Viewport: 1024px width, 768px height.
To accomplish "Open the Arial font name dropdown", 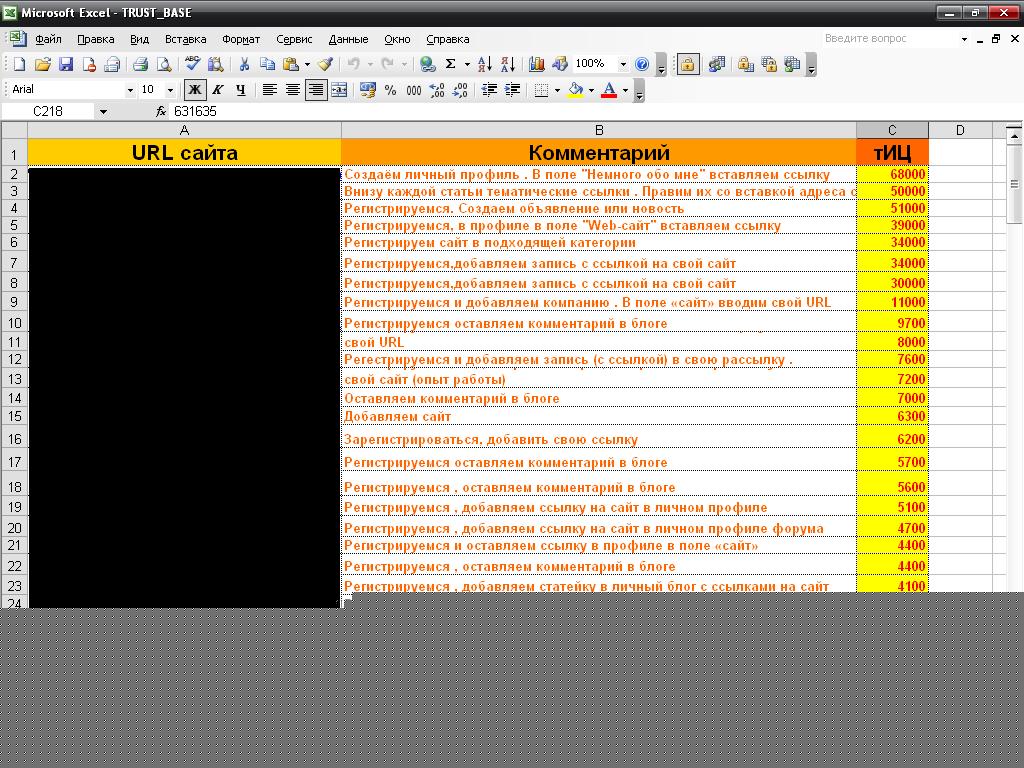I will (x=130, y=90).
